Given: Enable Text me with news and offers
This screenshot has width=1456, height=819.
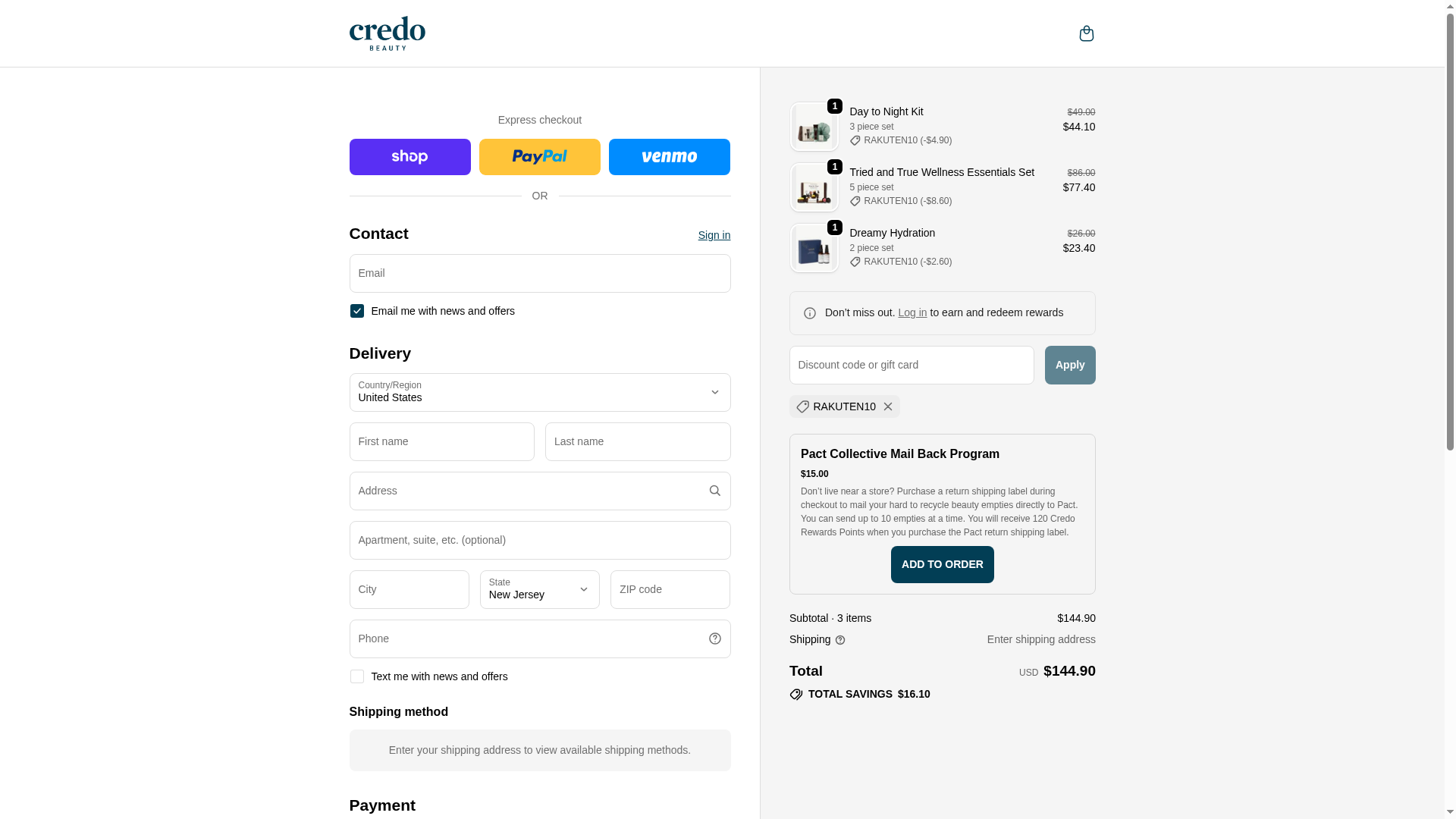Looking at the screenshot, I should (357, 676).
